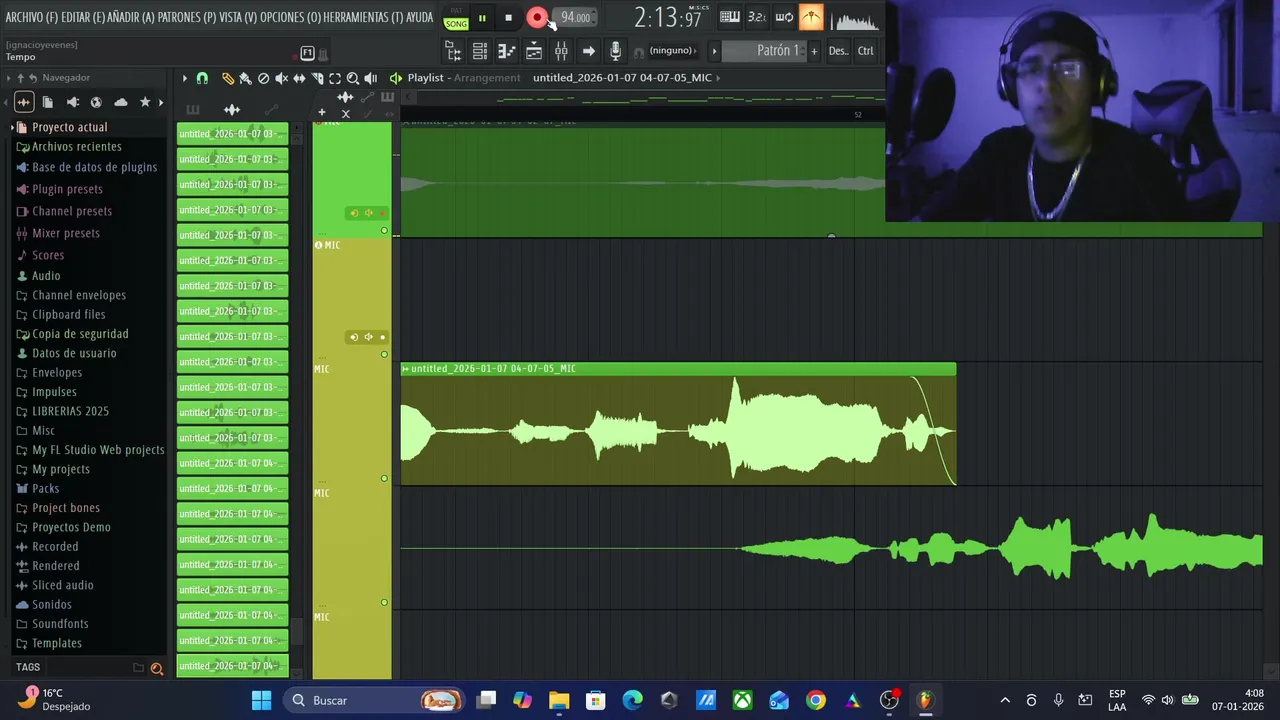Toggle typing keyboard to piano icon
This screenshot has height=720, width=1280.
[x=730, y=17]
